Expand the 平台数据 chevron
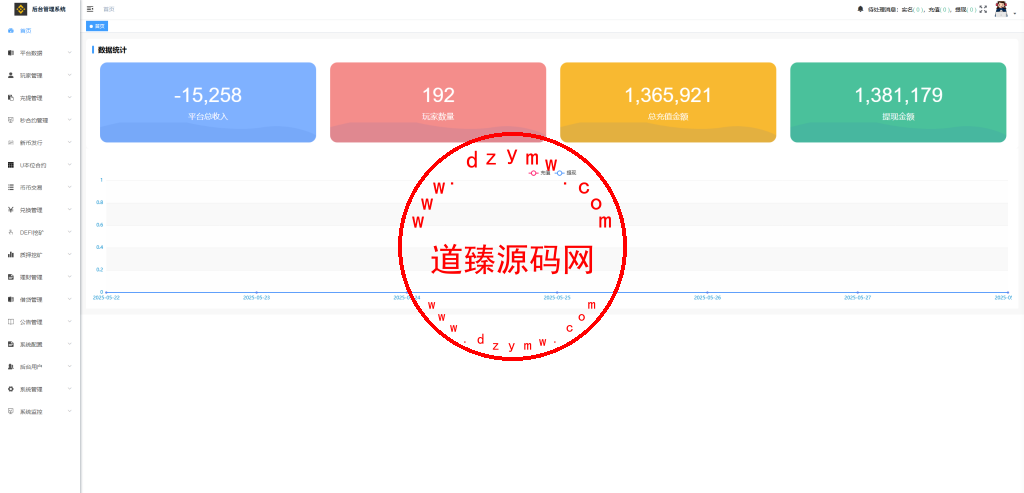The image size is (1024, 493). (70, 53)
